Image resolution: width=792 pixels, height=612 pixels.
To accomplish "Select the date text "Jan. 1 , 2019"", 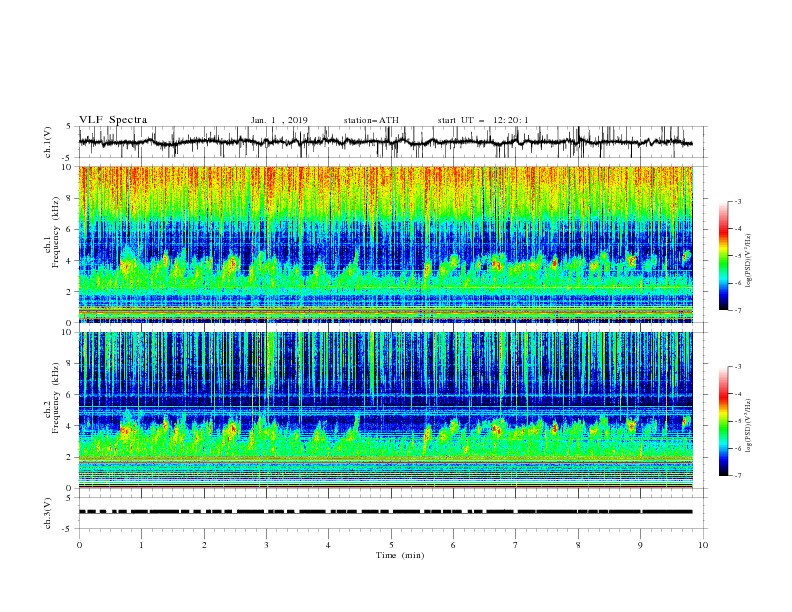I will [279, 120].
